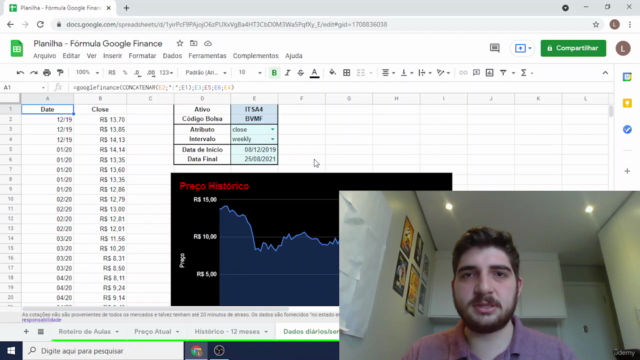Open horizontal align options
The height and width of the screenshot is (360, 640).
click(x=388, y=73)
